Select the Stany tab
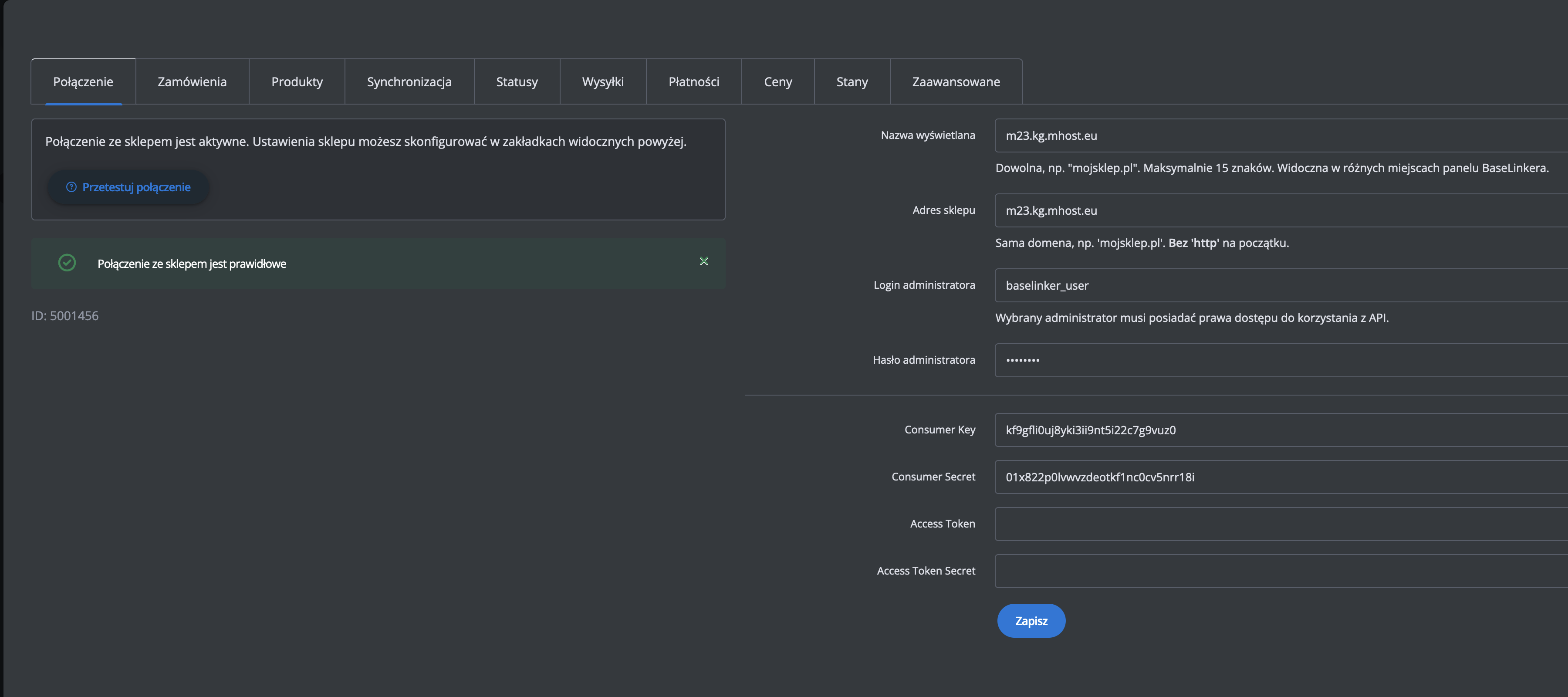The image size is (1568, 697). pyautogui.click(x=852, y=81)
